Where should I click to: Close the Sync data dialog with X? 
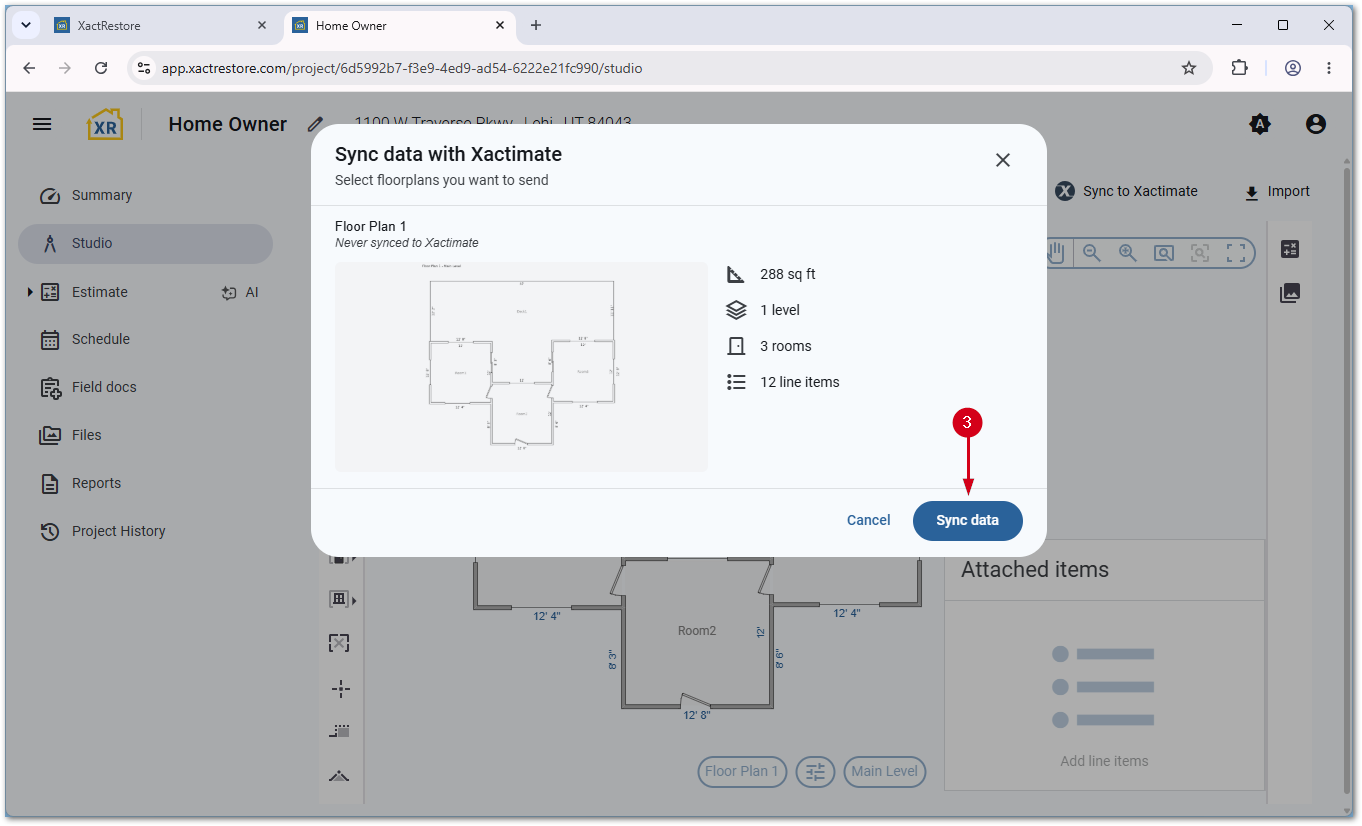coord(1003,160)
